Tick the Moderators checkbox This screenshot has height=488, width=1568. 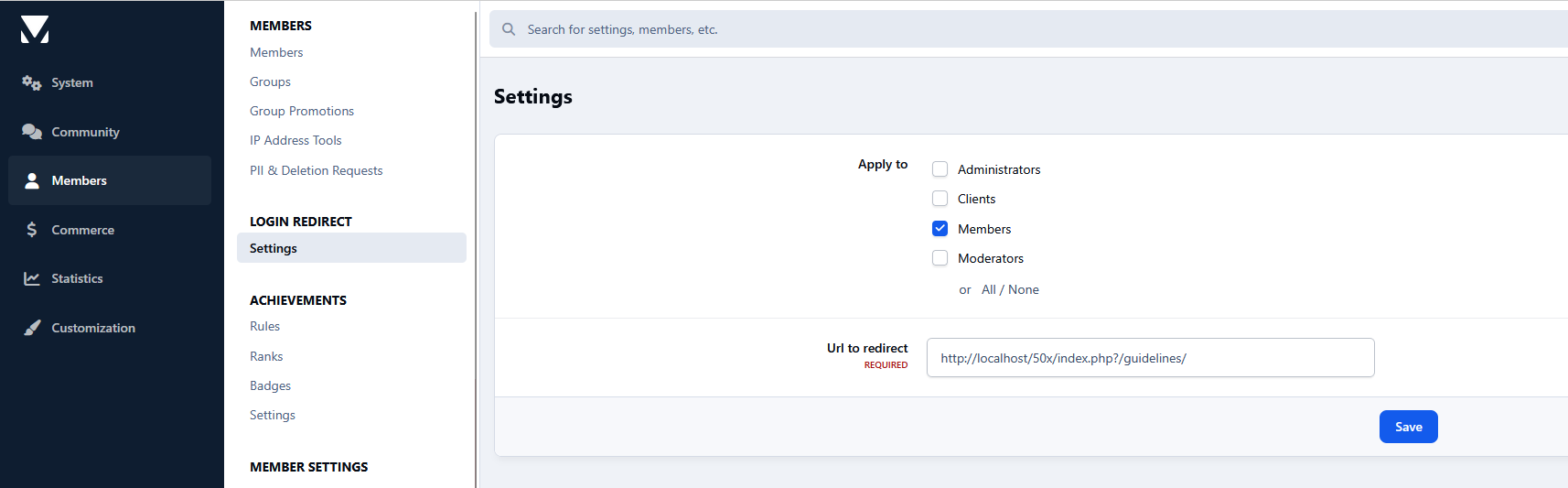(x=940, y=258)
